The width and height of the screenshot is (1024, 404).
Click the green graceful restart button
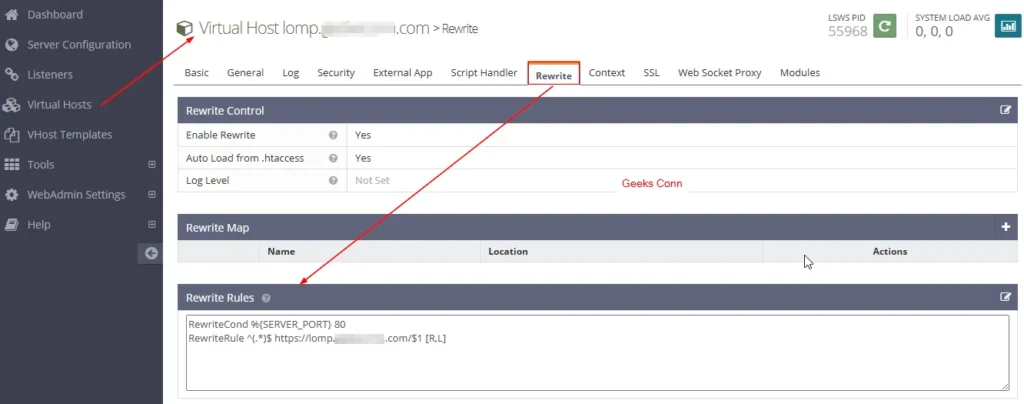[x=885, y=26]
